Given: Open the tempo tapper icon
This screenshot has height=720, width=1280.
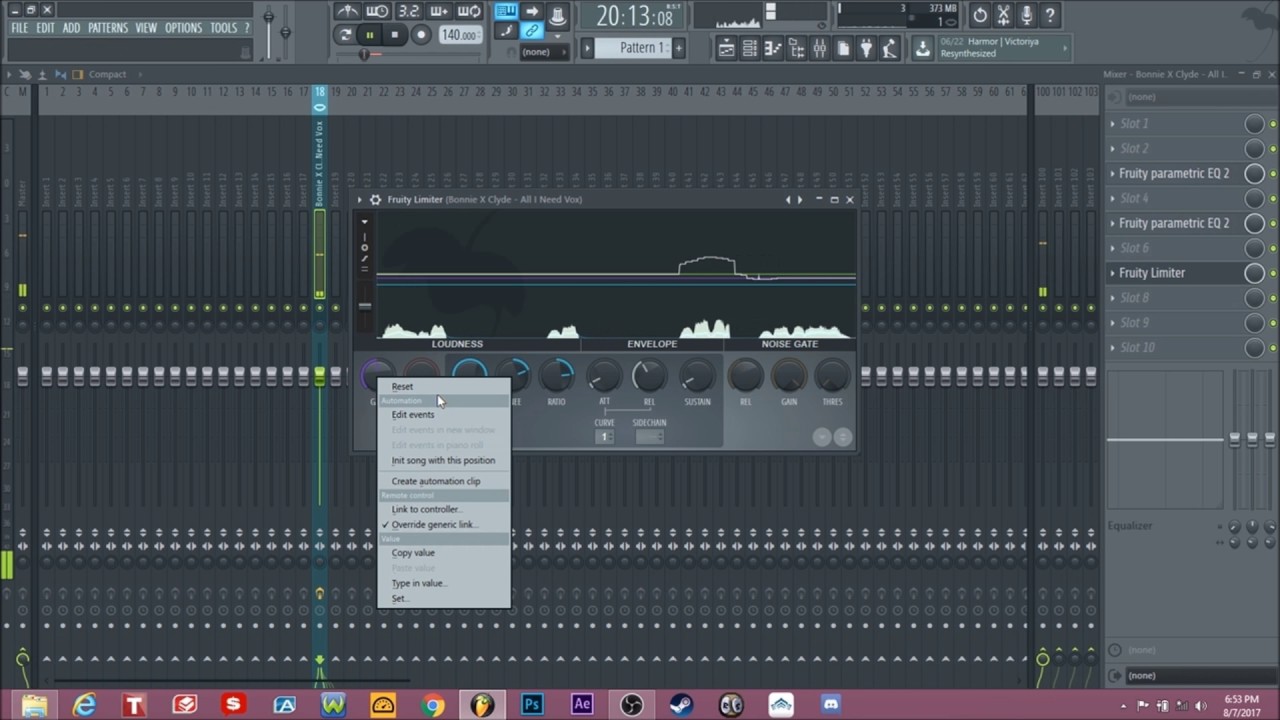Looking at the screenshot, I should coord(889,48).
